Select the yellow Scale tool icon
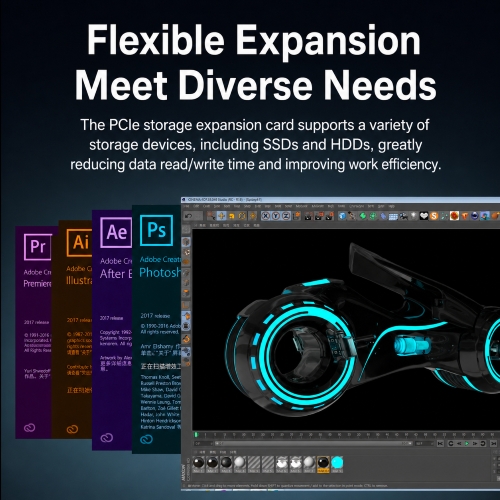Image resolution: width=500 pixels, height=500 pixels. pos(232,216)
